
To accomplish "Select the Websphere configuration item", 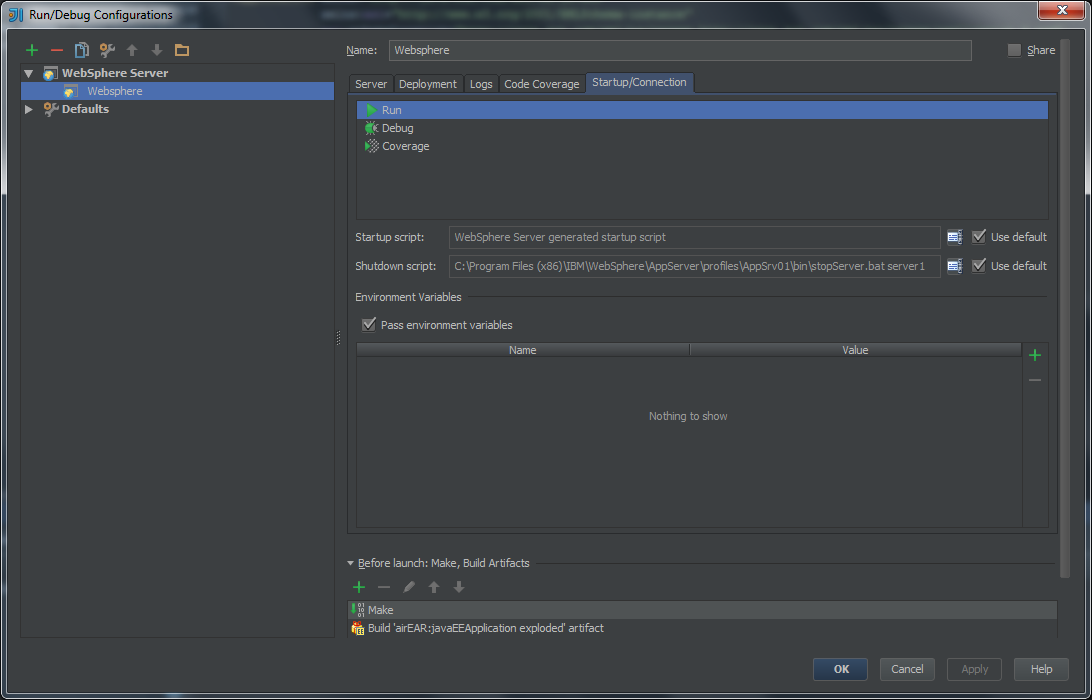I will pos(178,91).
